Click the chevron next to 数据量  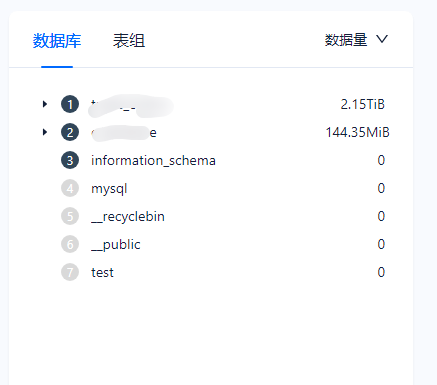coord(382,39)
